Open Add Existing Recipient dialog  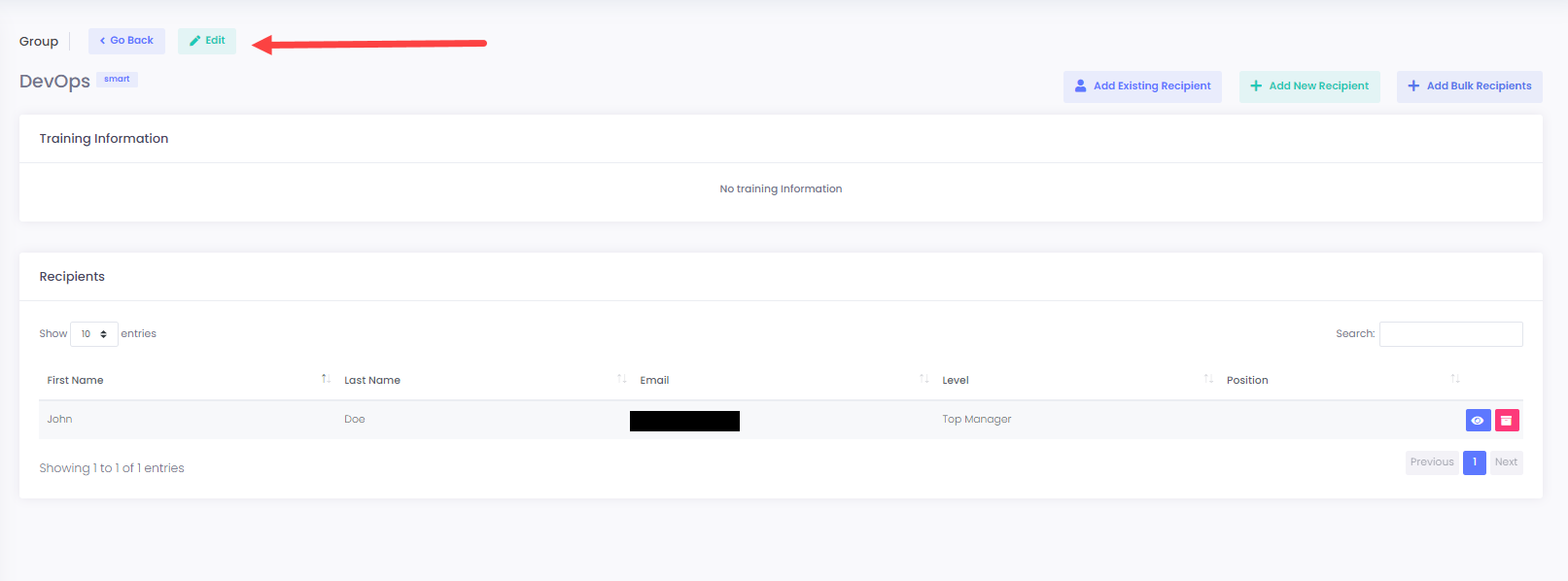point(1142,86)
